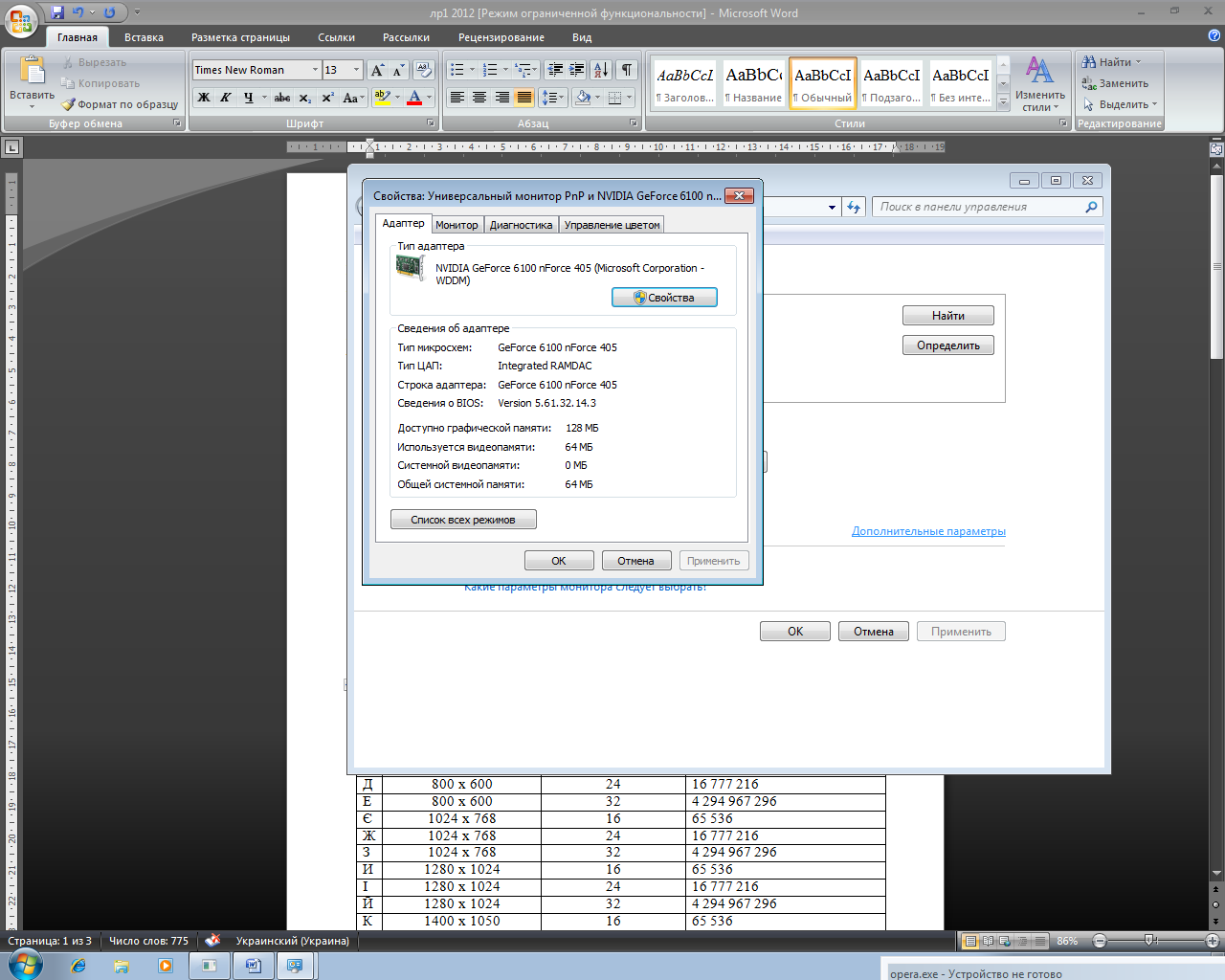Apply subscript formatting
The image size is (1225, 980).
[x=304, y=98]
